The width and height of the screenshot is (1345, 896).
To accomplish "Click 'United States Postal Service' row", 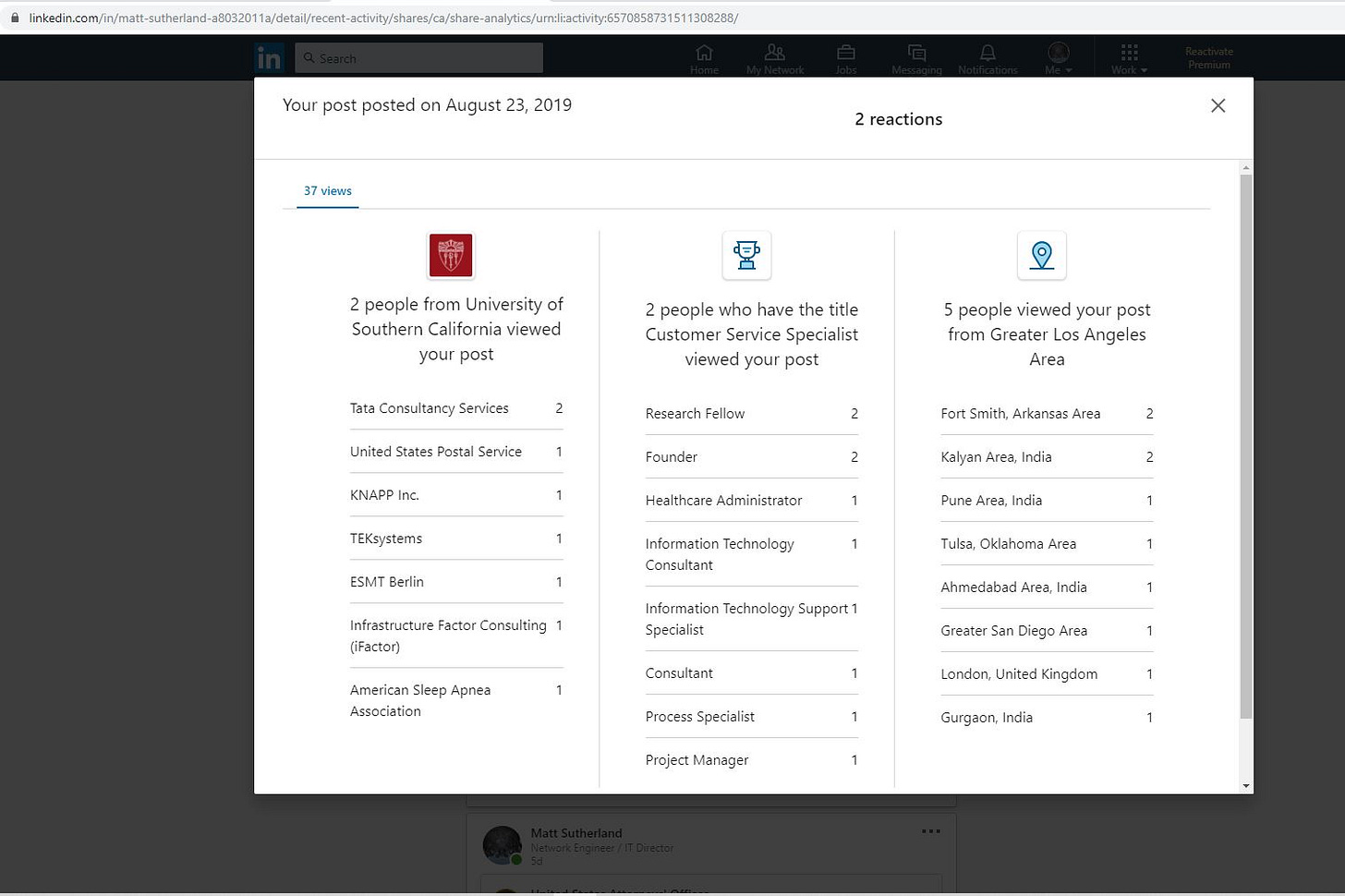I will (x=456, y=452).
